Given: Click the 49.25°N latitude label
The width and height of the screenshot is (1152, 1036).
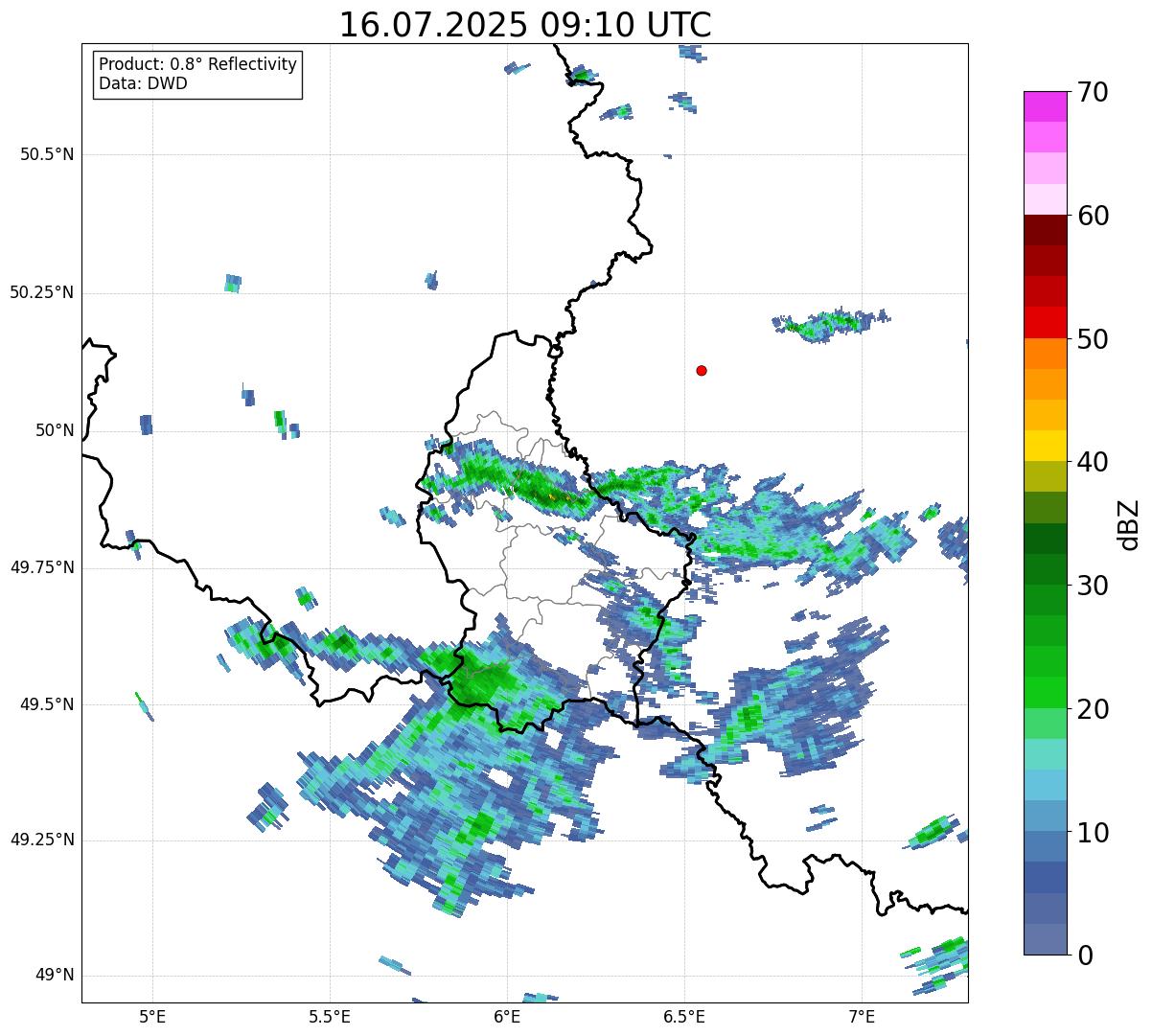Looking at the screenshot, I should pyautogui.click(x=42, y=840).
